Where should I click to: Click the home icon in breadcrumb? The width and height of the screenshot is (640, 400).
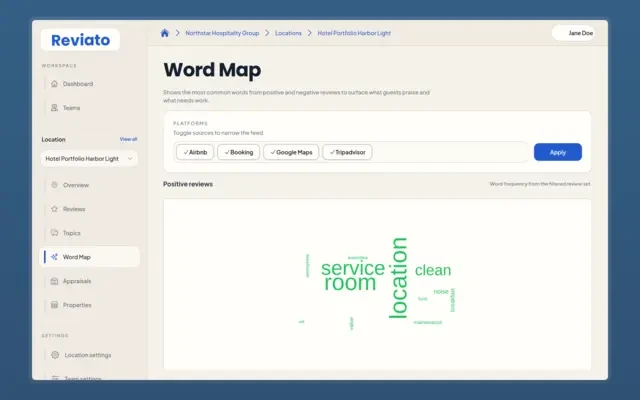164,33
